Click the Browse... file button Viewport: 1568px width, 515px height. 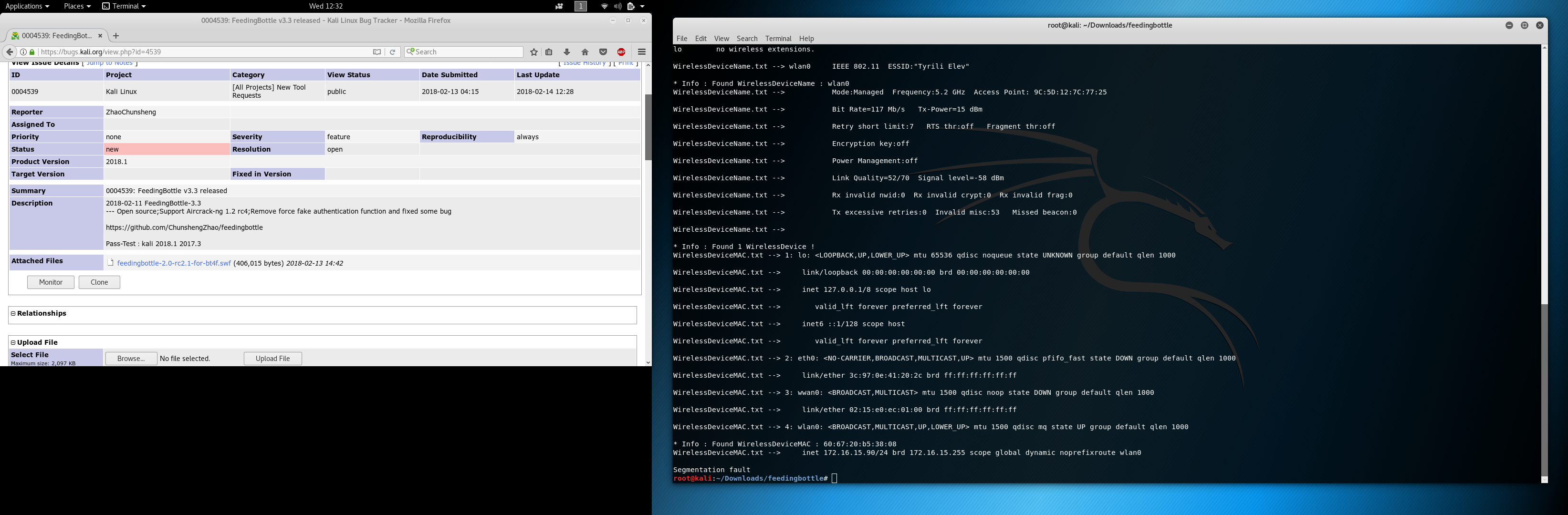(131, 359)
